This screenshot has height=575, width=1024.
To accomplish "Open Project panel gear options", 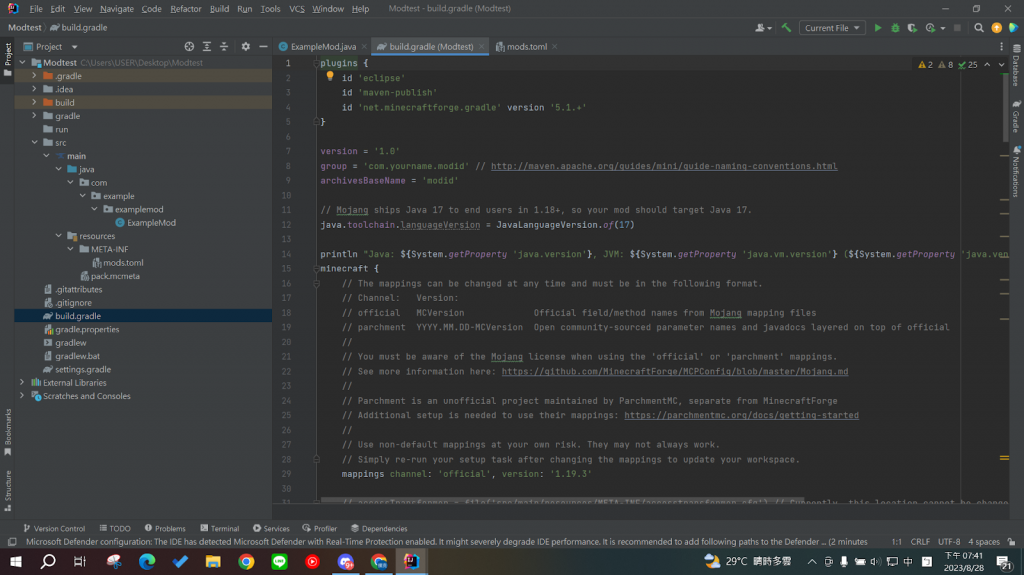I will [x=246, y=46].
